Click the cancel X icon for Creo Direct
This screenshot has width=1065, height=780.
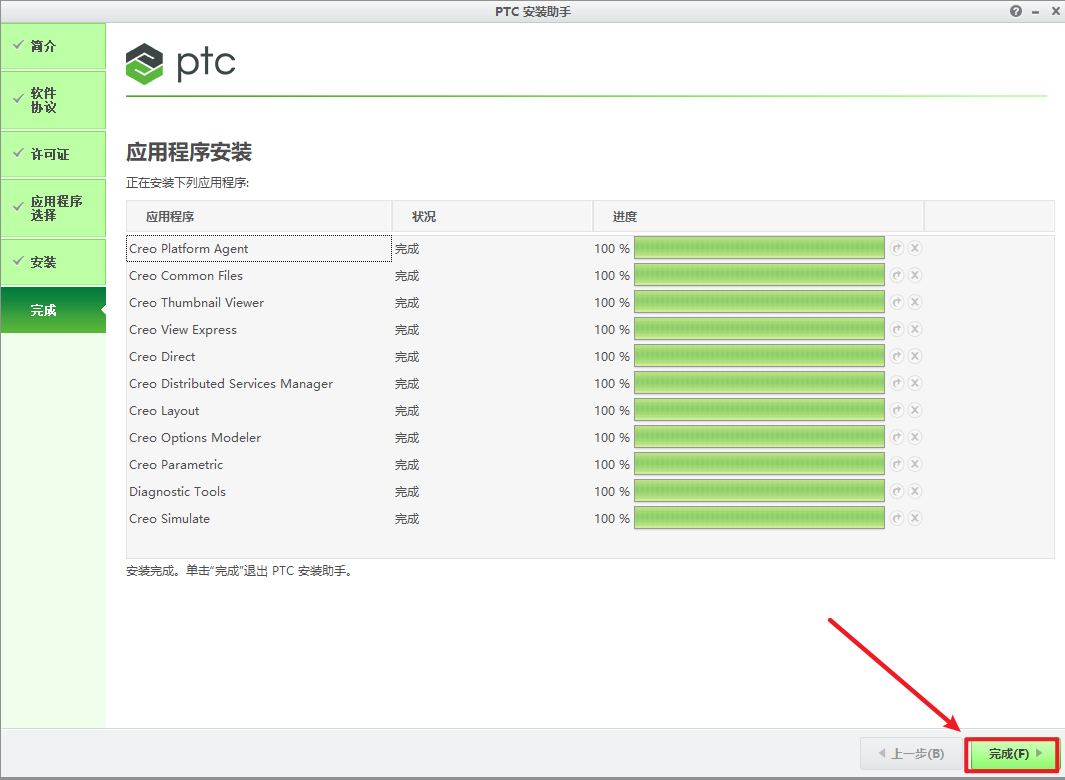pyautogui.click(x=915, y=356)
